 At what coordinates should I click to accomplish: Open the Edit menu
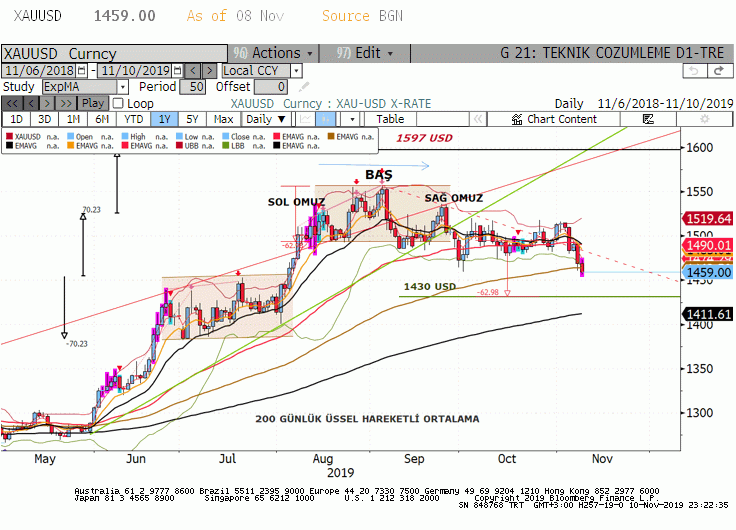click(365, 53)
